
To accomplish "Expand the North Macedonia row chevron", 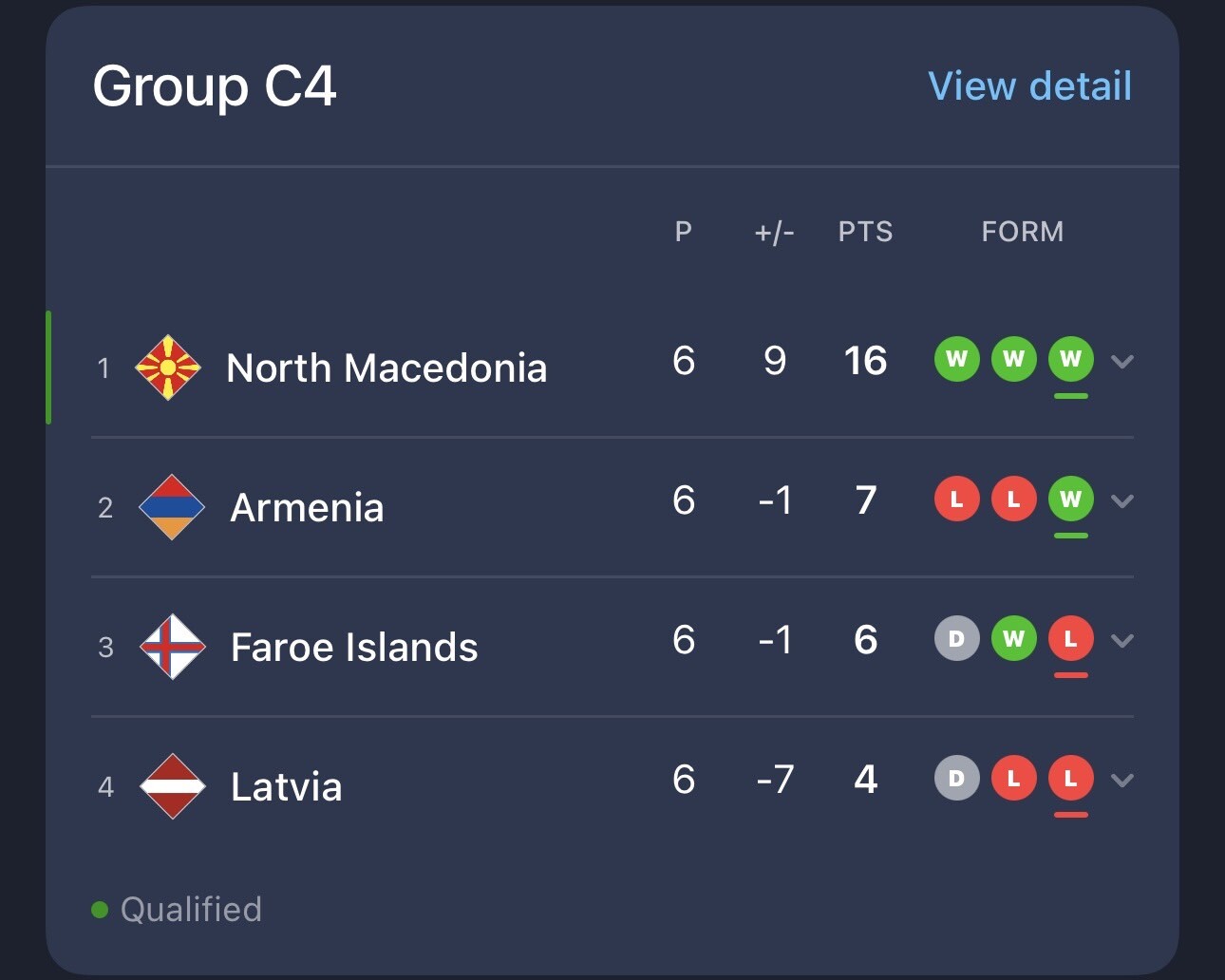I will point(1122,361).
